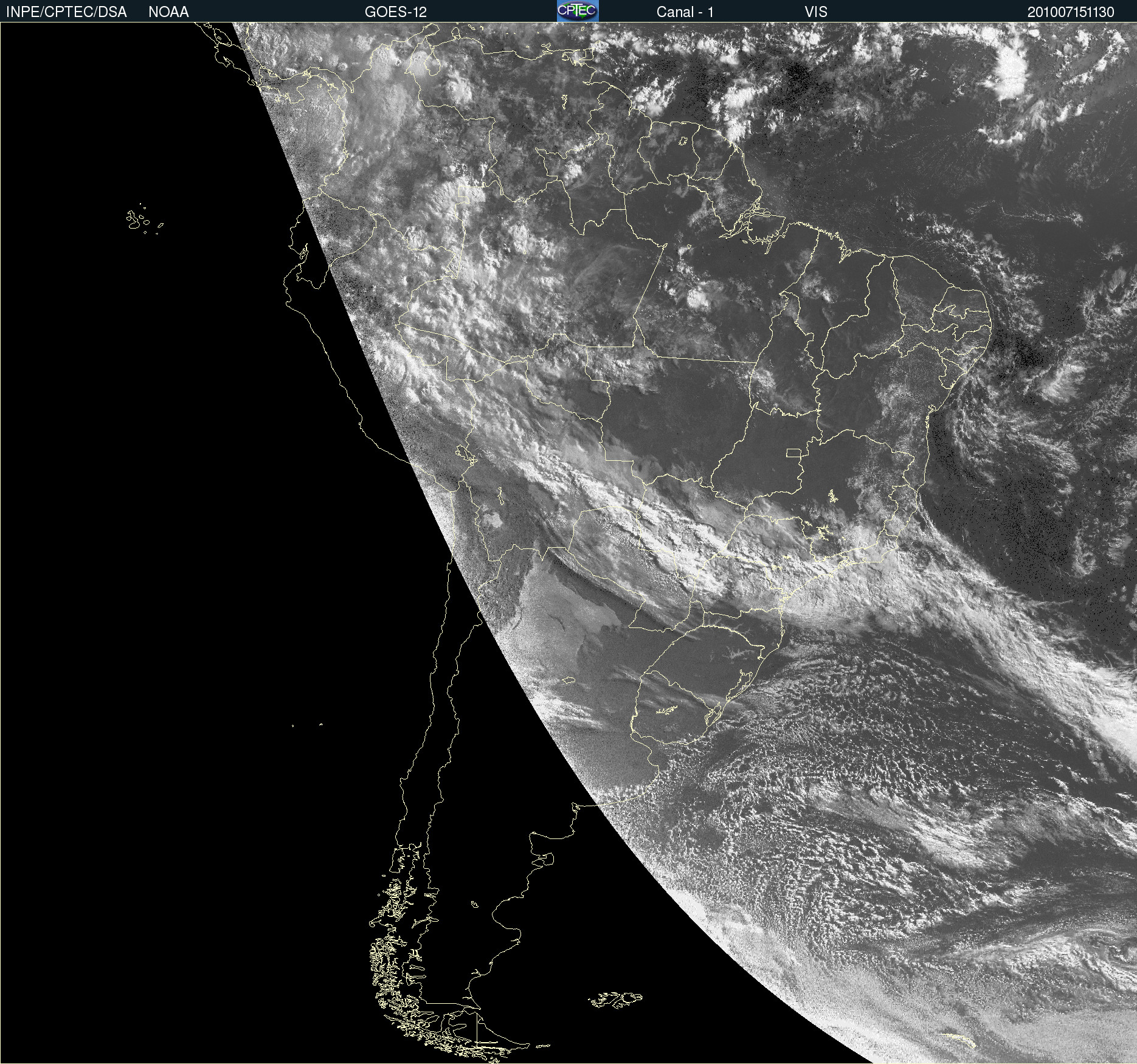The width and height of the screenshot is (1137, 1064).
Task: Click the GOES-12 satellite label
Action: click(x=396, y=12)
